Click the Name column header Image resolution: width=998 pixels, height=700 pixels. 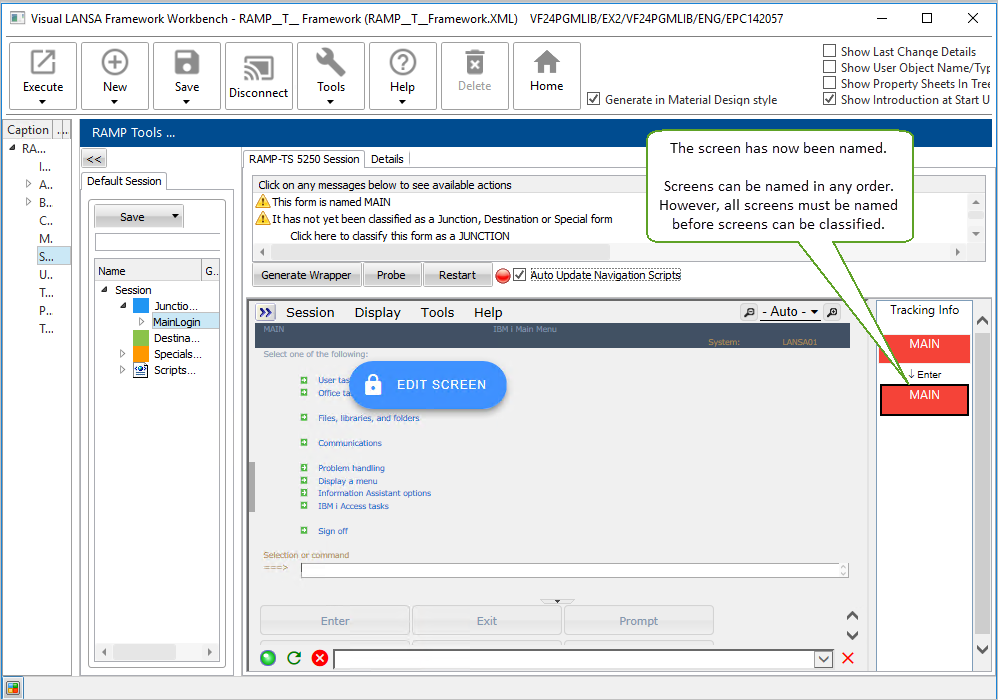pyautogui.click(x=148, y=270)
